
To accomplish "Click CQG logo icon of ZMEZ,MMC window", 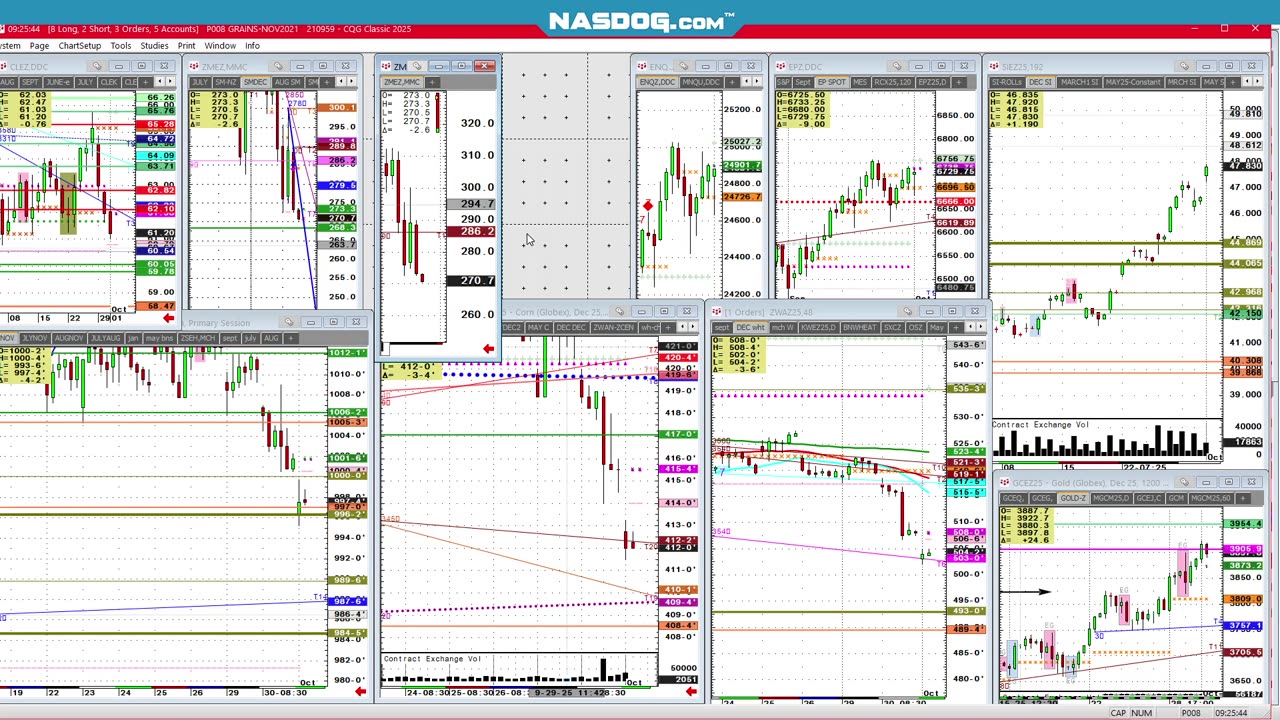I will [195, 66].
